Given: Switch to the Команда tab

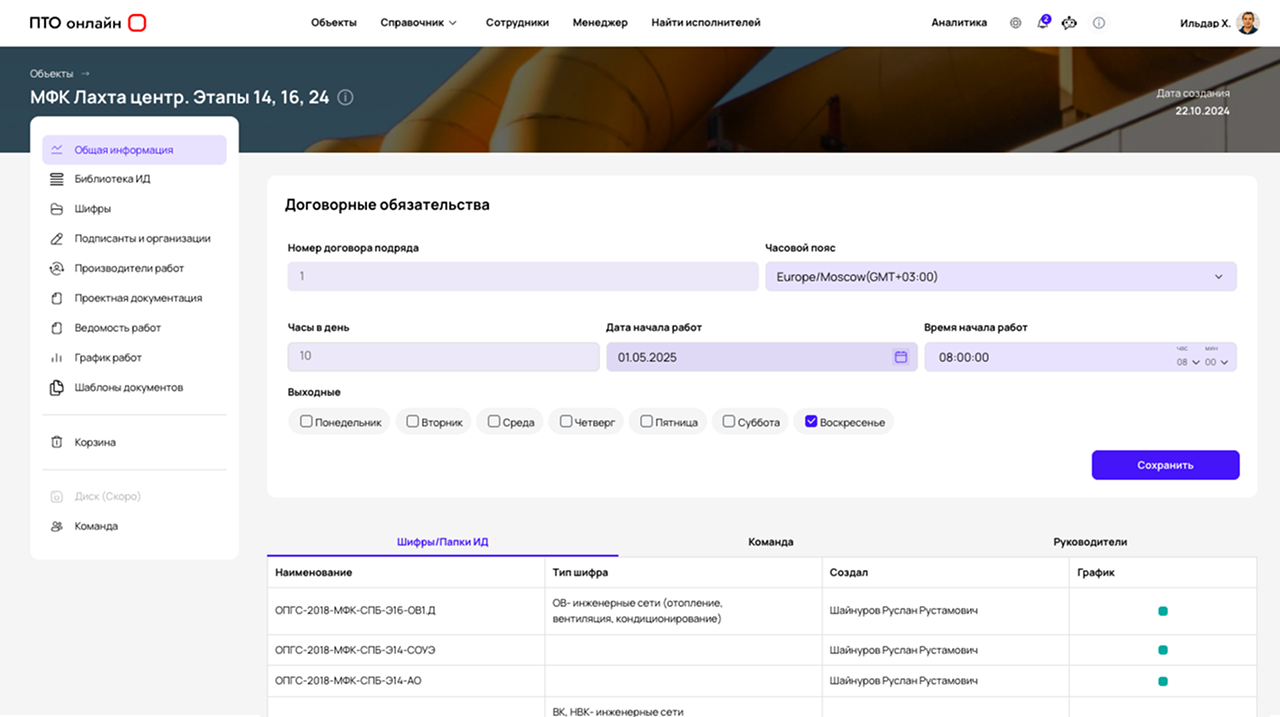Looking at the screenshot, I should click(x=770, y=542).
